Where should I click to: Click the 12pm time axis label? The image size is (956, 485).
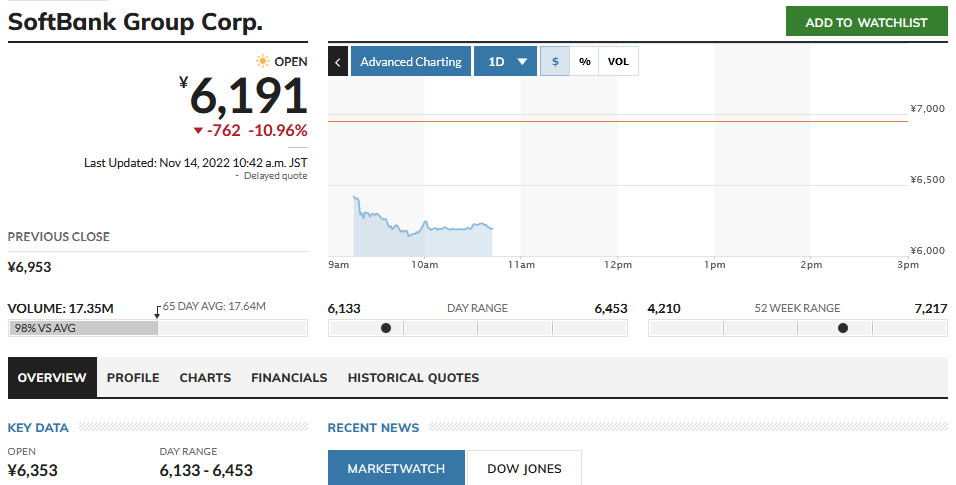tap(618, 265)
